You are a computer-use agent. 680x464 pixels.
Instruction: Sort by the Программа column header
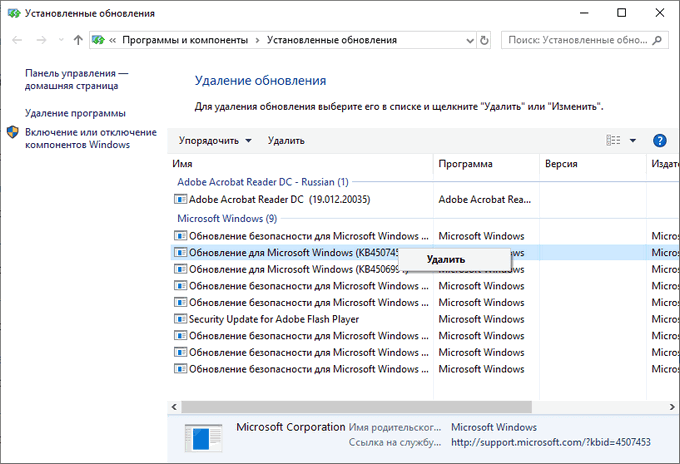pos(486,164)
